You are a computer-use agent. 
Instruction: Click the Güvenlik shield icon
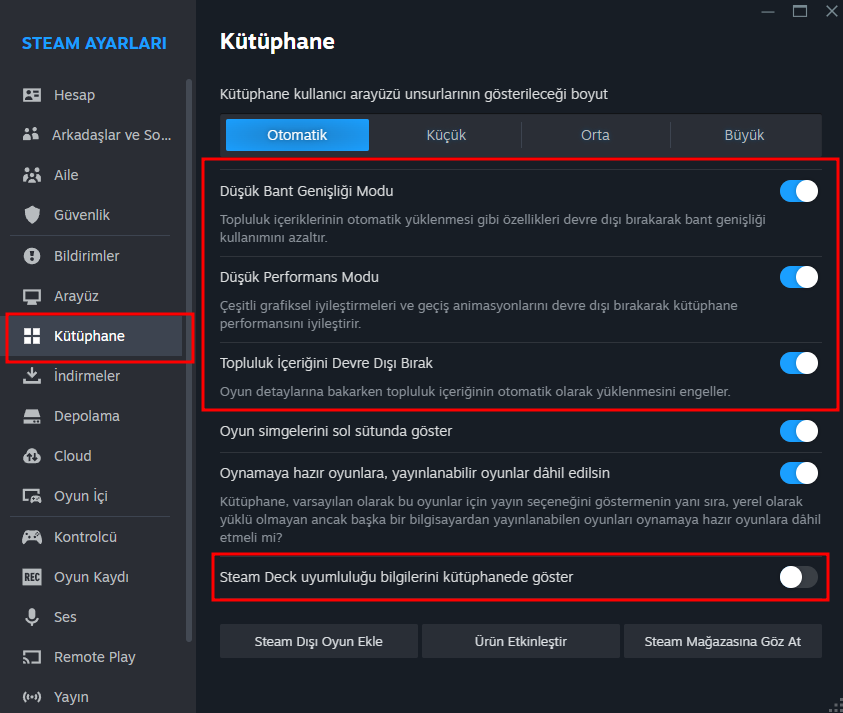(x=32, y=215)
